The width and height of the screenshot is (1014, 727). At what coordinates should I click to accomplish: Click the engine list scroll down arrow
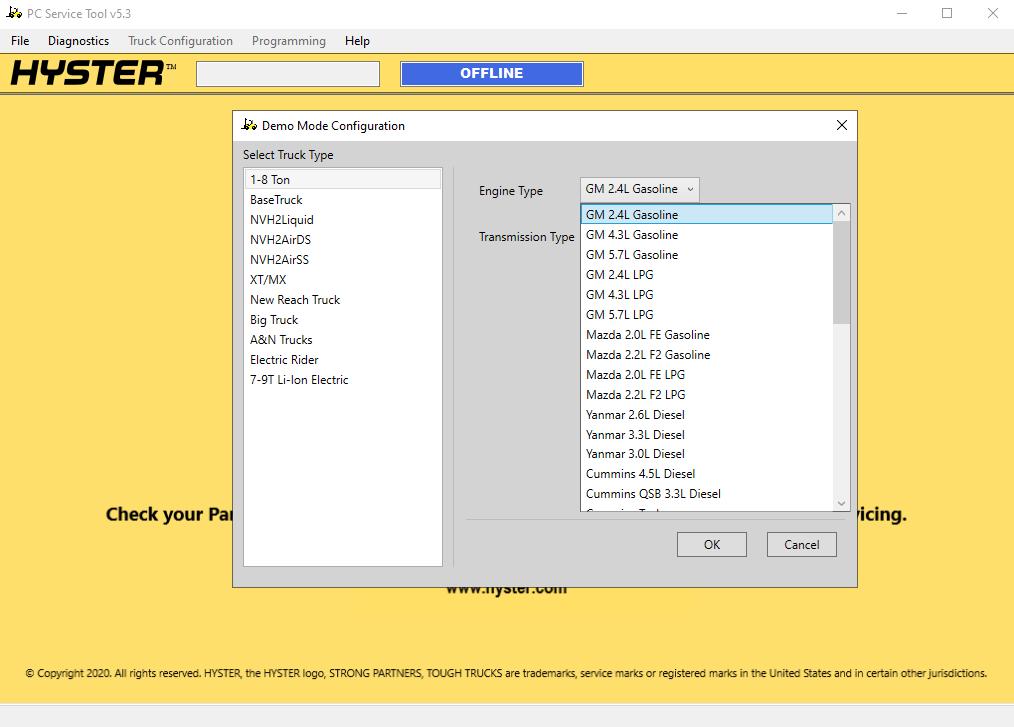point(841,503)
